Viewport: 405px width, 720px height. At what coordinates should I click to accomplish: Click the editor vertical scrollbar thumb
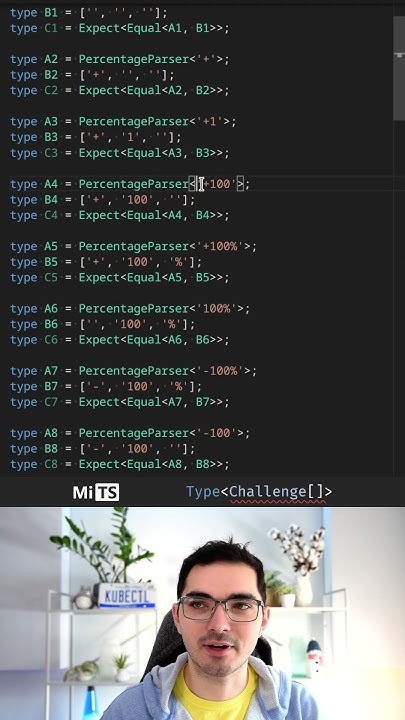point(399,69)
